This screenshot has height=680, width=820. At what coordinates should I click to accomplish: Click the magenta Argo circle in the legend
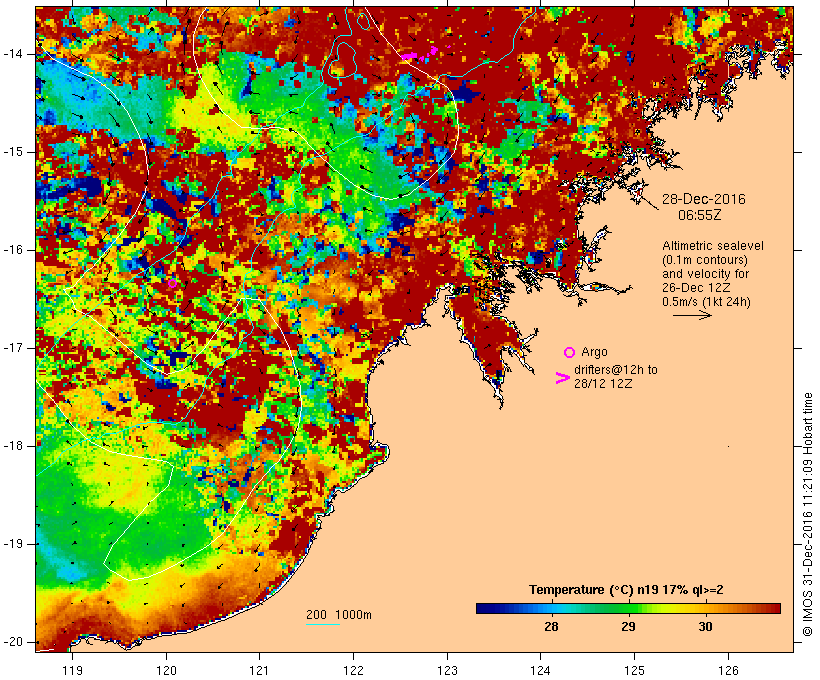pos(569,353)
